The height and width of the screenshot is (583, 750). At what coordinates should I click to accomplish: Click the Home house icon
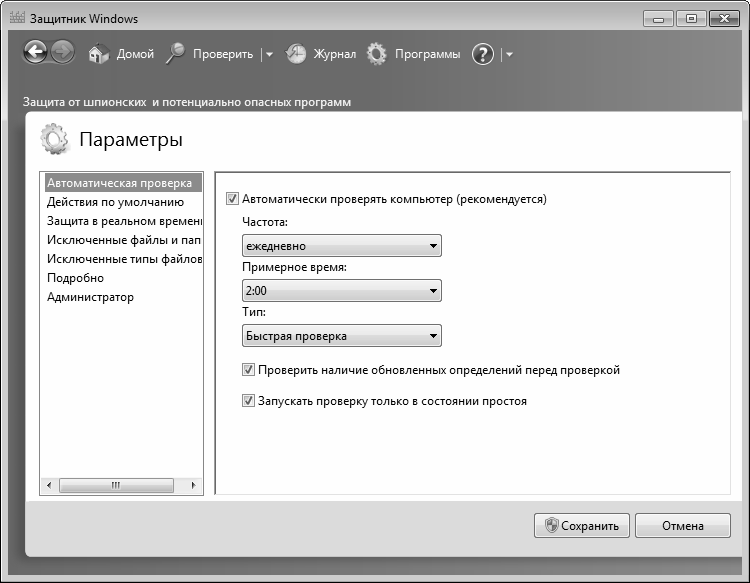coord(98,55)
